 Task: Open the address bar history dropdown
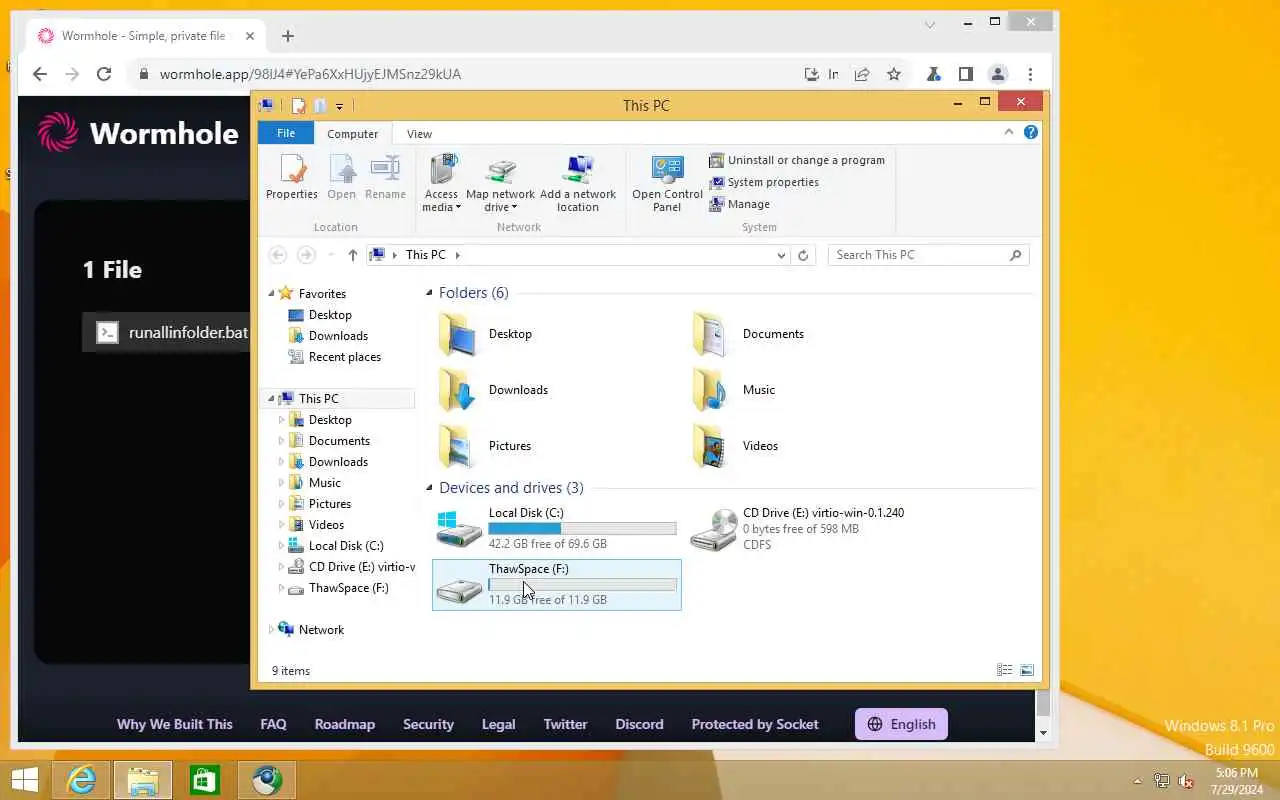(x=781, y=255)
